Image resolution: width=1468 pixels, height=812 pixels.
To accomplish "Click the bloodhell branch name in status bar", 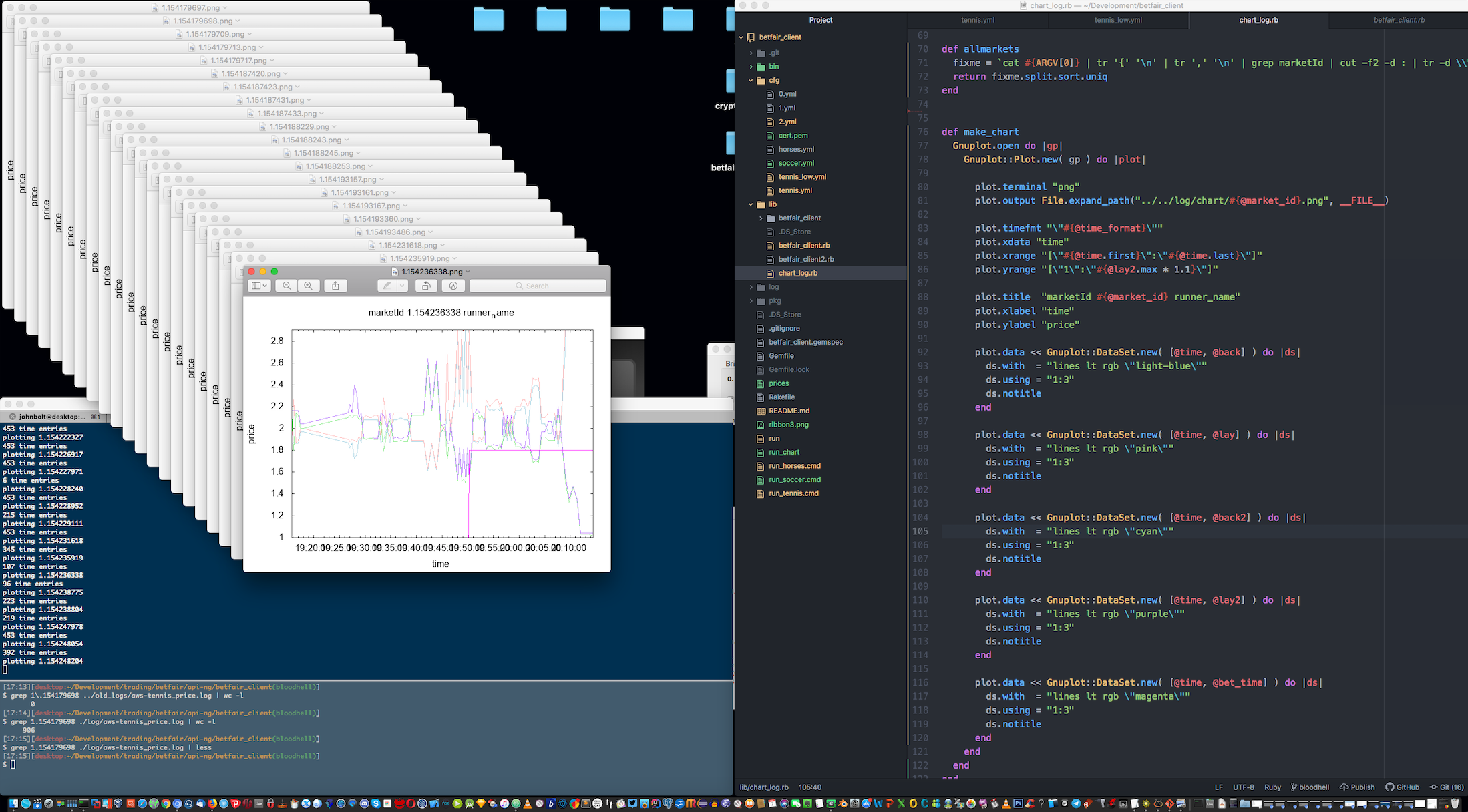I will tap(1314, 787).
